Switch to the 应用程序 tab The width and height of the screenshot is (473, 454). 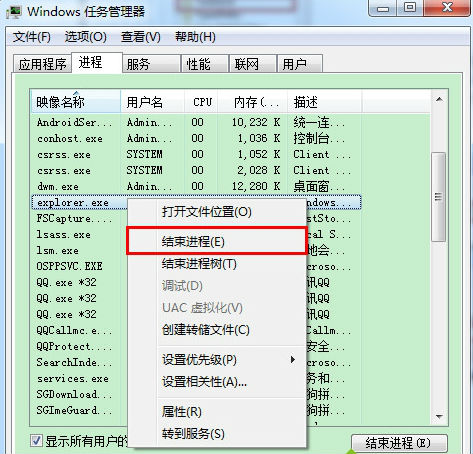click(x=42, y=64)
